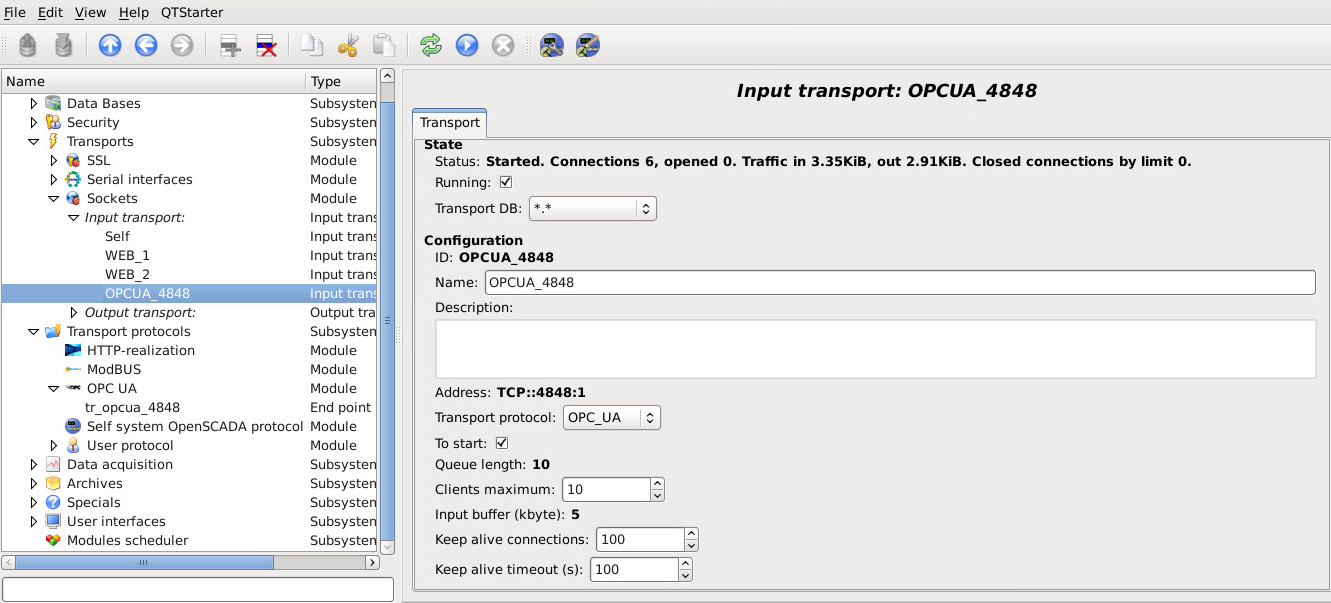Image resolution: width=1331 pixels, height=603 pixels.
Task: Click into the Name input field
Action: coord(898,283)
